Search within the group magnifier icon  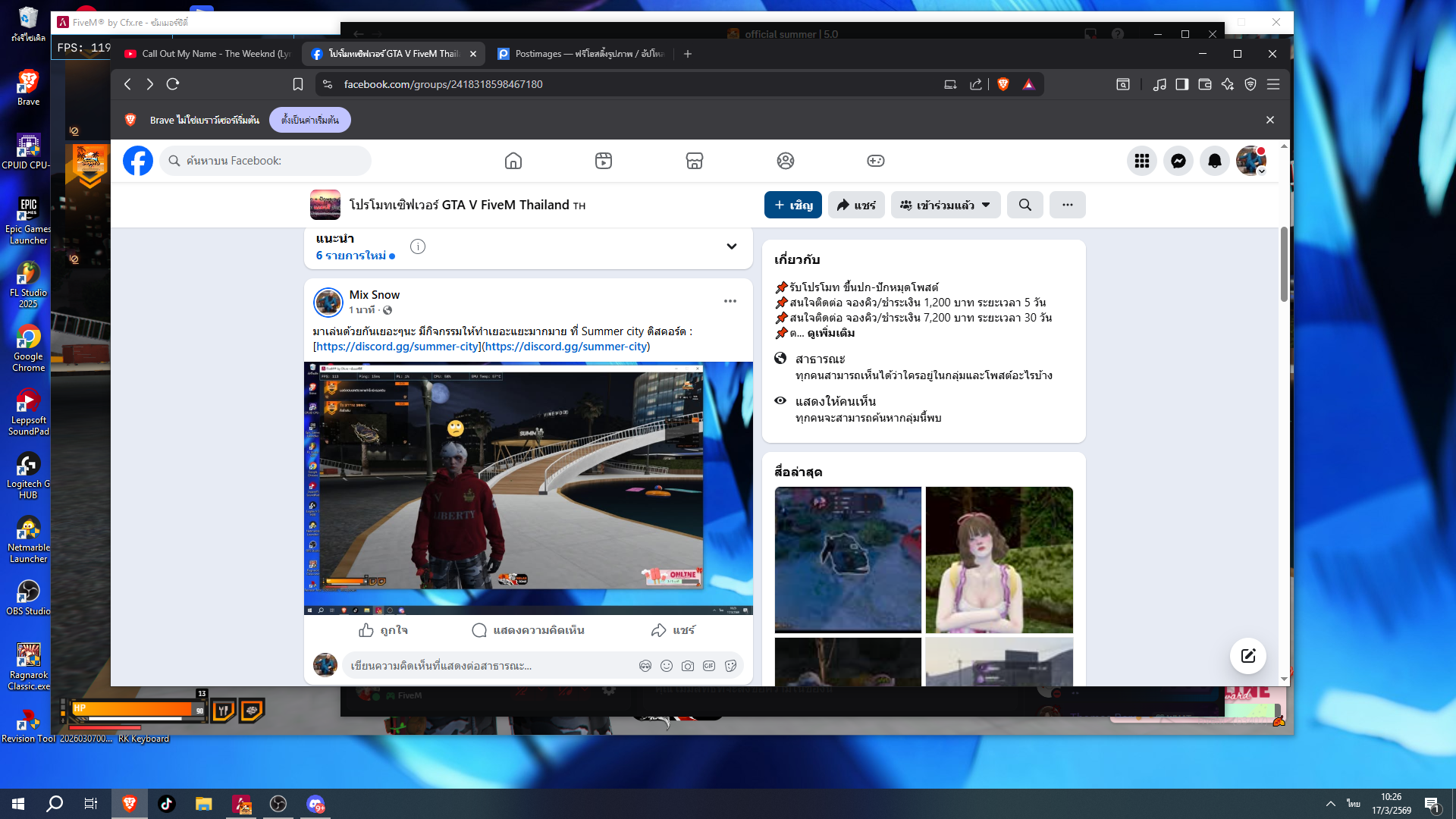click(1025, 205)
